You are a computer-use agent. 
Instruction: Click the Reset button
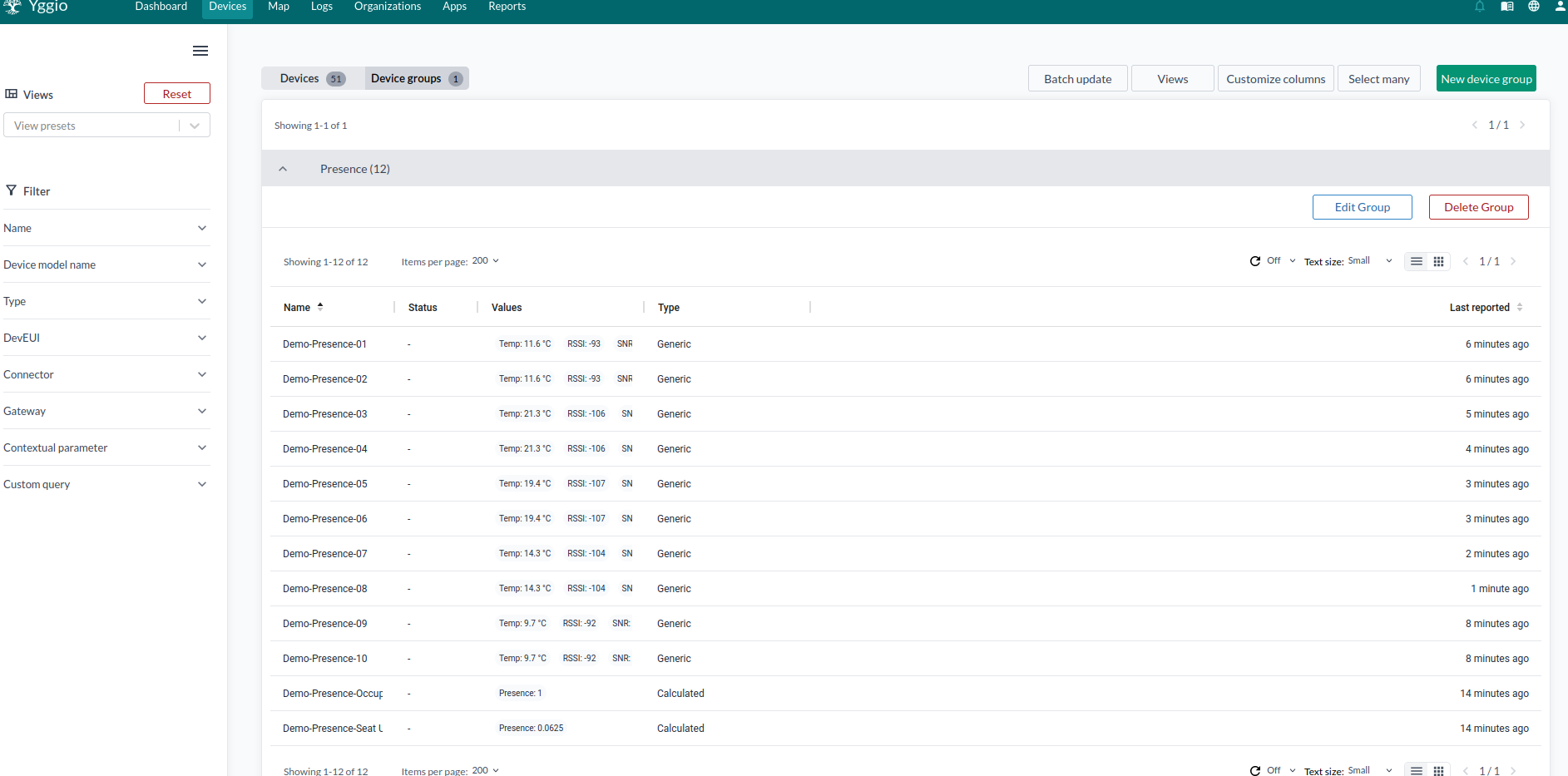click(177, 94)
